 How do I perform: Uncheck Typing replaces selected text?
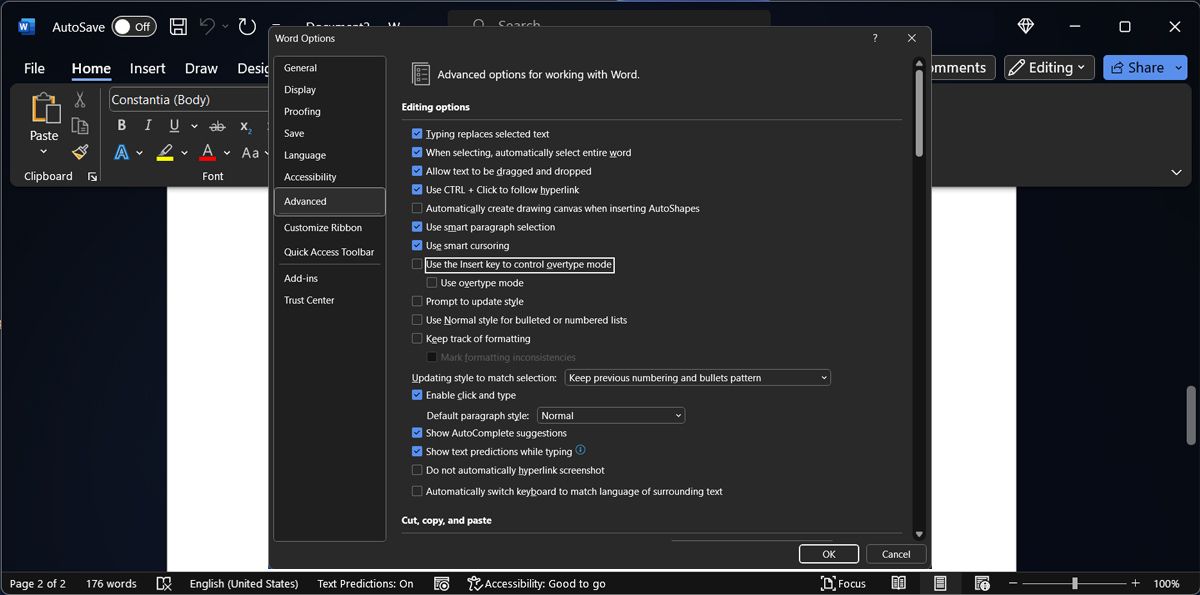tap(417, 134)
